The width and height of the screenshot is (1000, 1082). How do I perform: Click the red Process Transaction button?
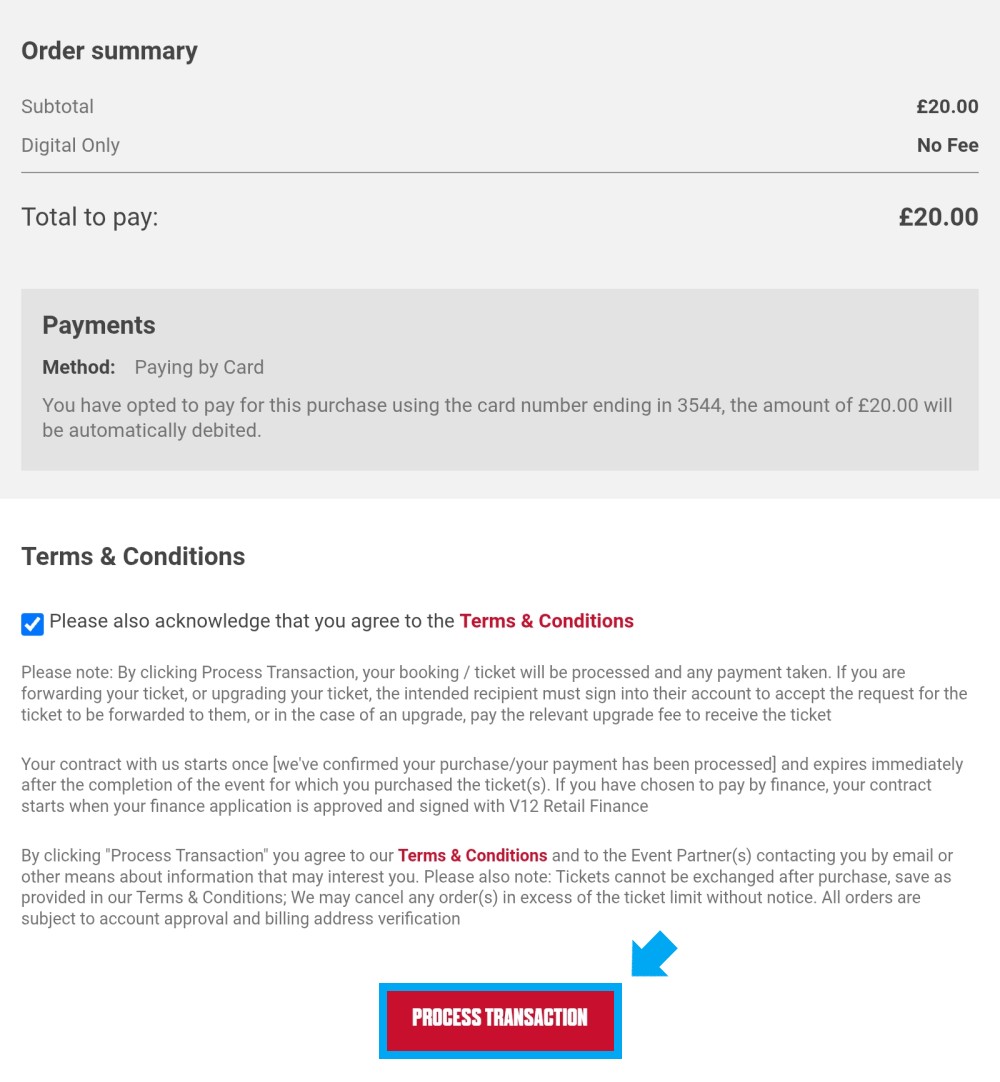pyautogui.click(x=500, y=1017)
